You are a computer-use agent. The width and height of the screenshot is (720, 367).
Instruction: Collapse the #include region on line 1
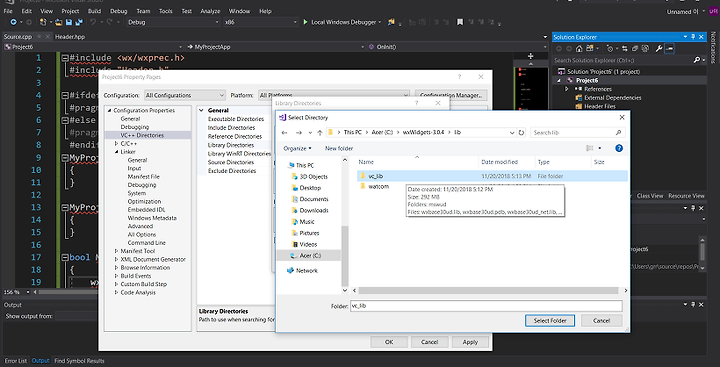(65, 58)
